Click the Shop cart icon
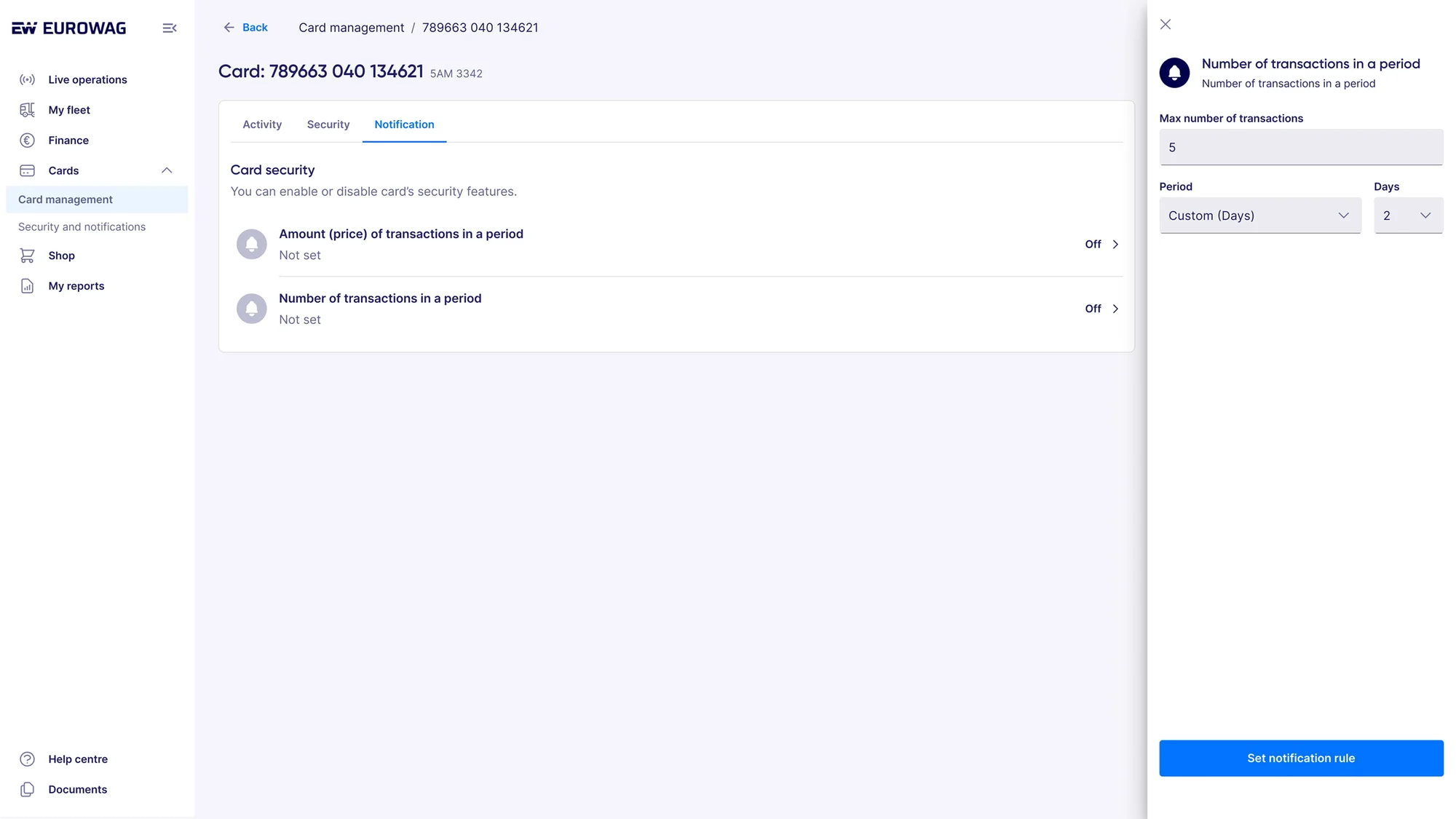 pyautogui.click(x=27, y=256)
